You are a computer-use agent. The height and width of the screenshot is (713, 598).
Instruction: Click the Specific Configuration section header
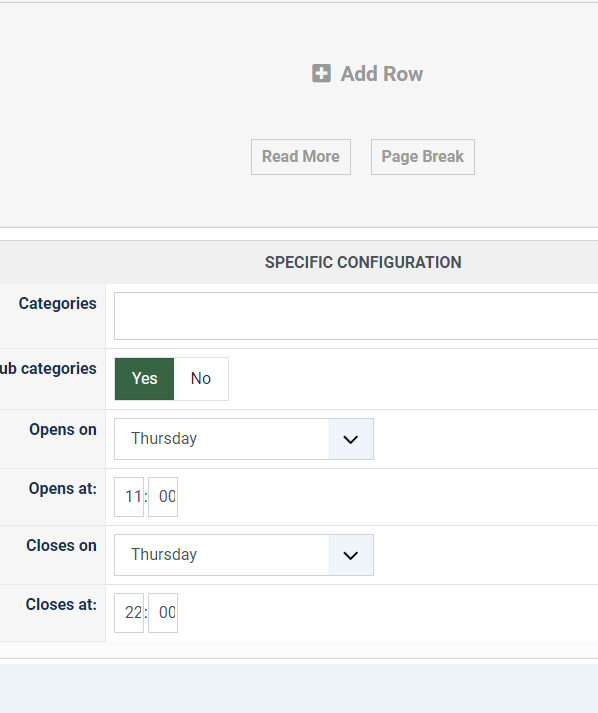[363, 262]
